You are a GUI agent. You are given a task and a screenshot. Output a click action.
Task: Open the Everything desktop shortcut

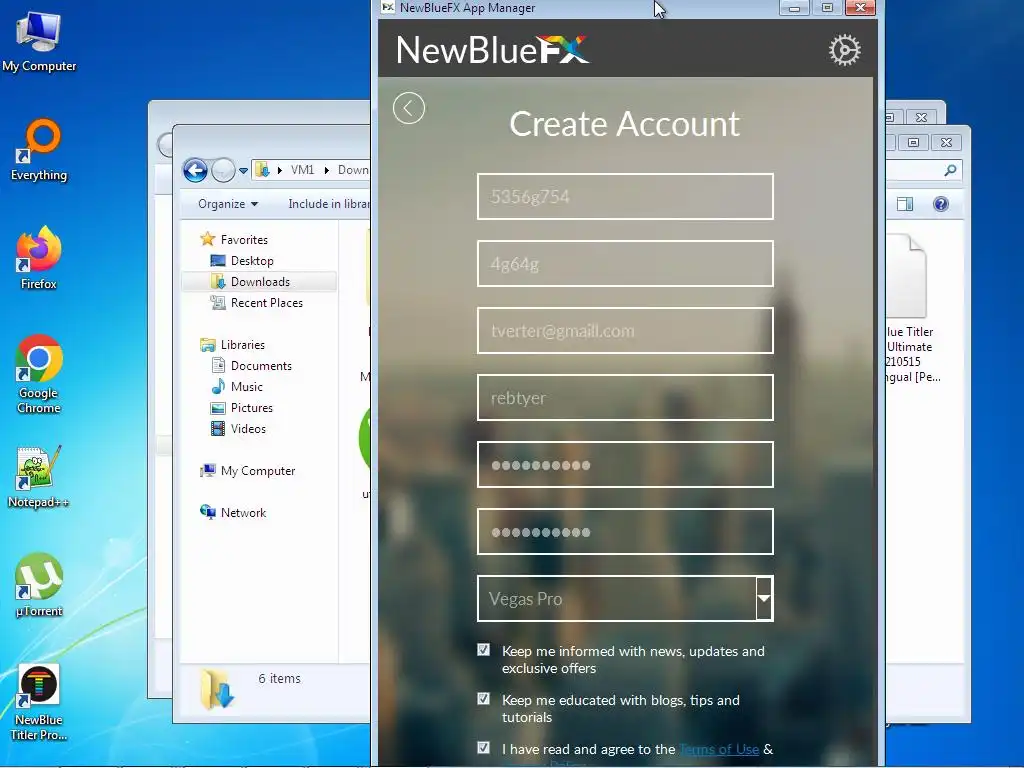tap(39, 150)
